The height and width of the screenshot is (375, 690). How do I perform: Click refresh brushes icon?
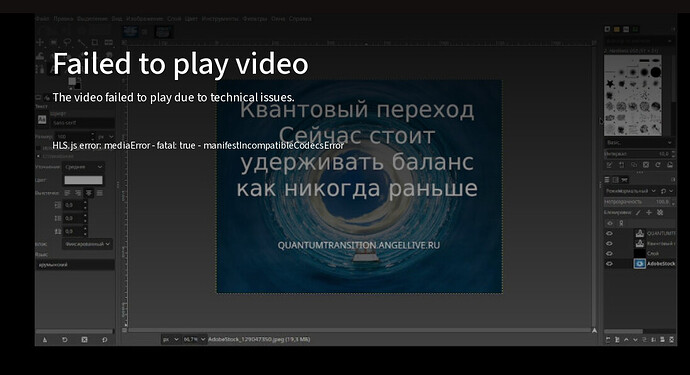click(x=658, y=165)
